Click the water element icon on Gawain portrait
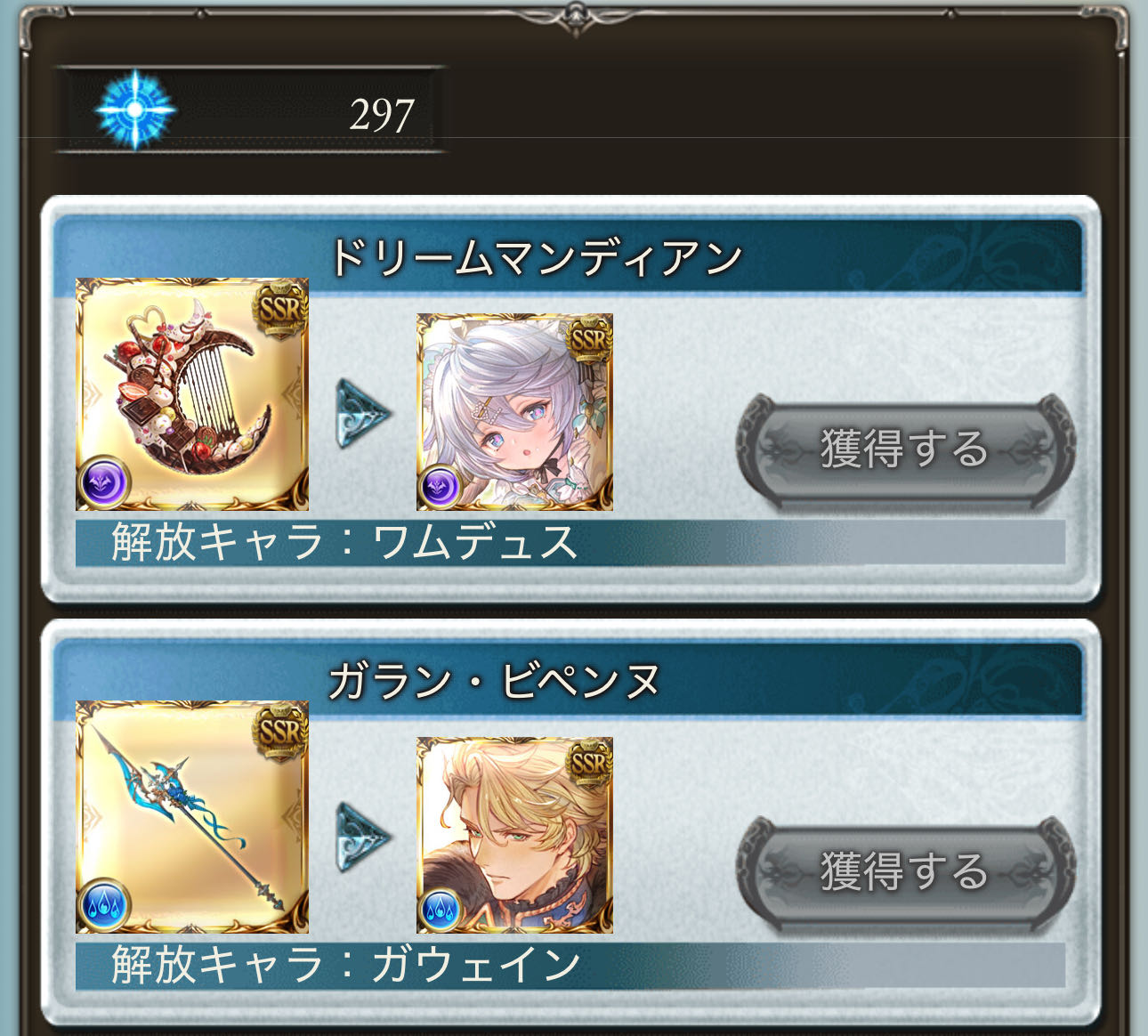This screenshot has width=1148, height=1036. tap(440, 910)
